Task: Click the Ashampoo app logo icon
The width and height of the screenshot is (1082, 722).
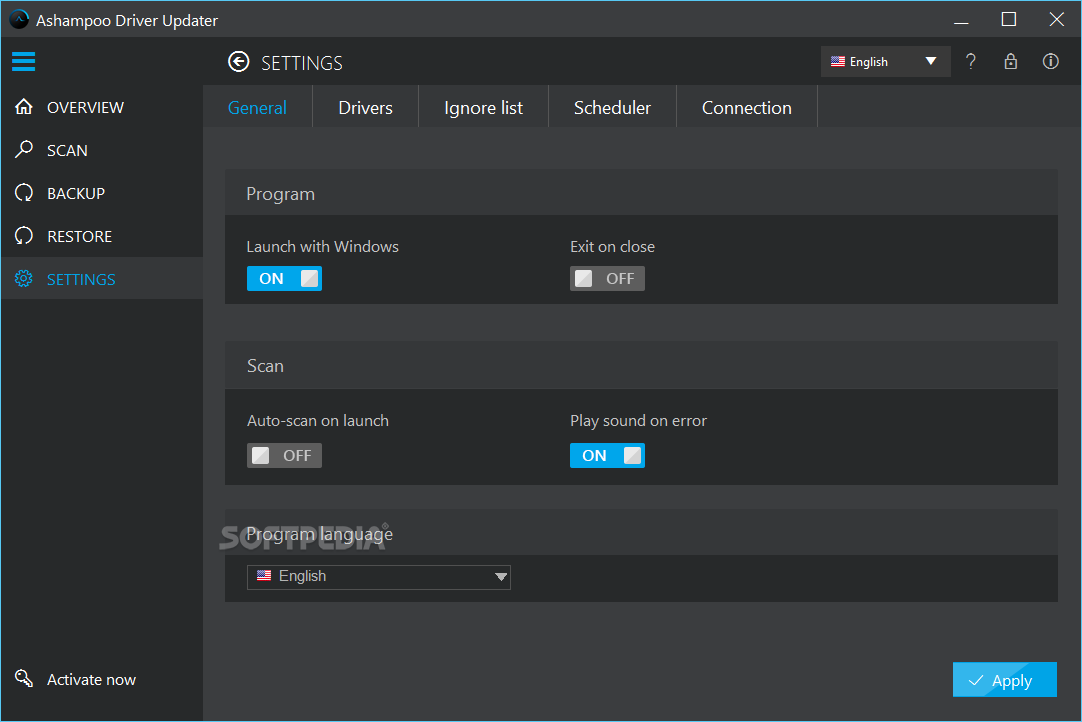Action: pyautogui.click(x=19, y=19)
